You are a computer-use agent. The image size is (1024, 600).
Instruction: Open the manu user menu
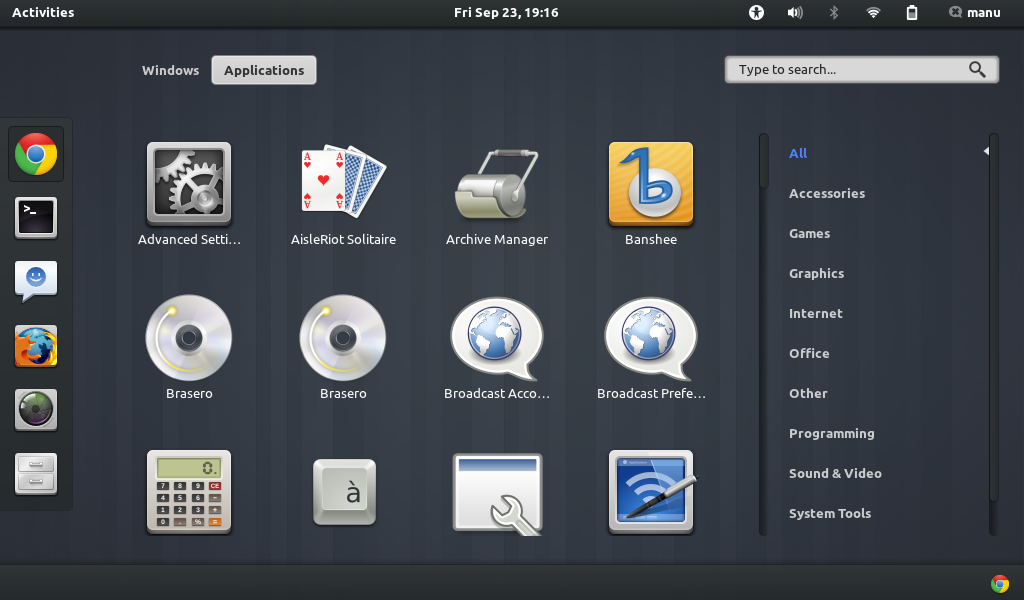pos(974,13)
